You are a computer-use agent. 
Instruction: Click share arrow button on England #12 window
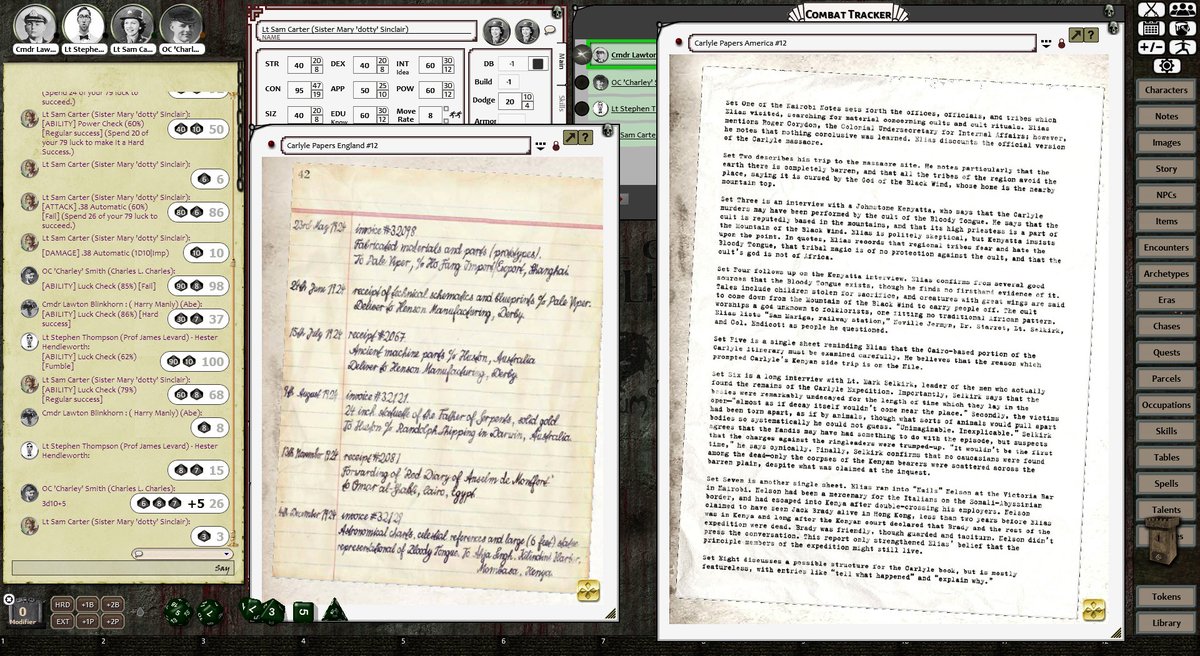tap(569, 139)
